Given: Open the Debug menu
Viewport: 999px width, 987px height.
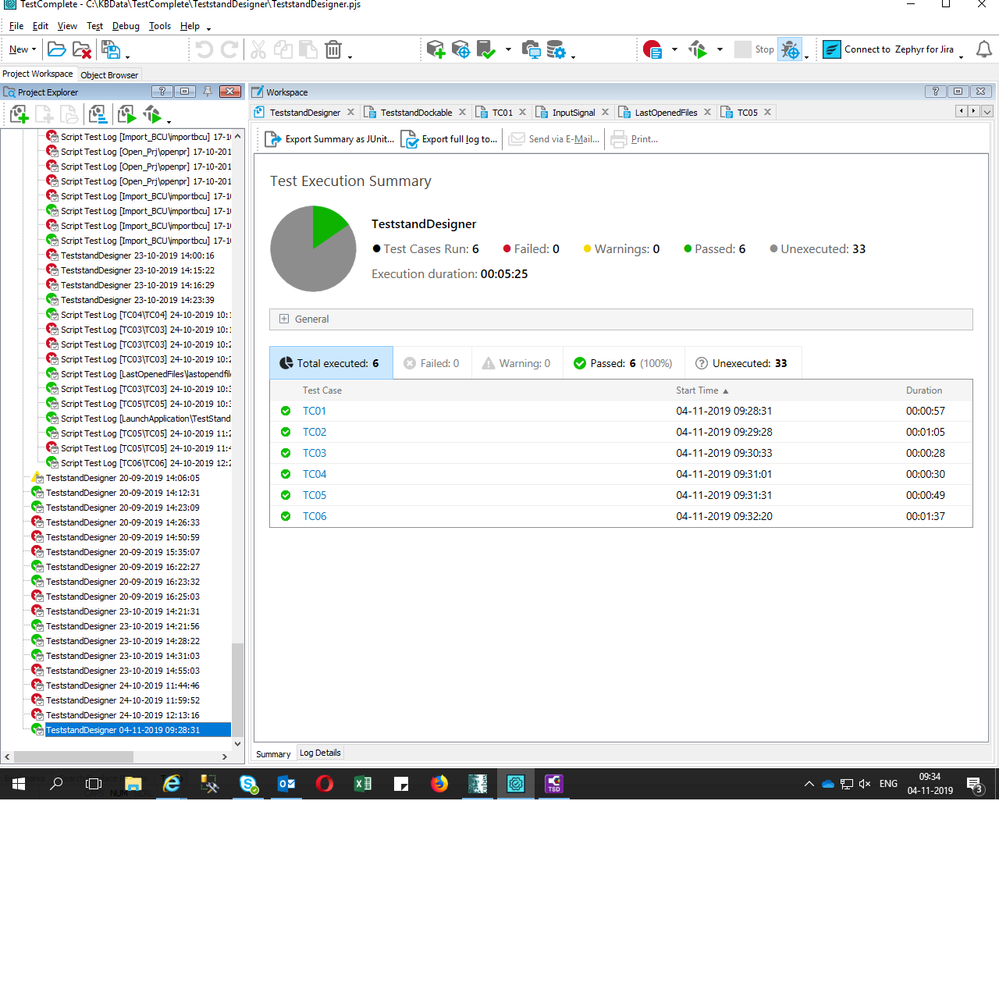Looking at the screenshot, I should click(x=126, y=26).
